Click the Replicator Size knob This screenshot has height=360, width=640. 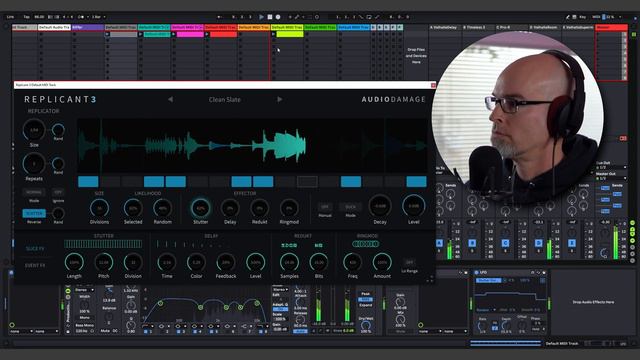[34, 130]
